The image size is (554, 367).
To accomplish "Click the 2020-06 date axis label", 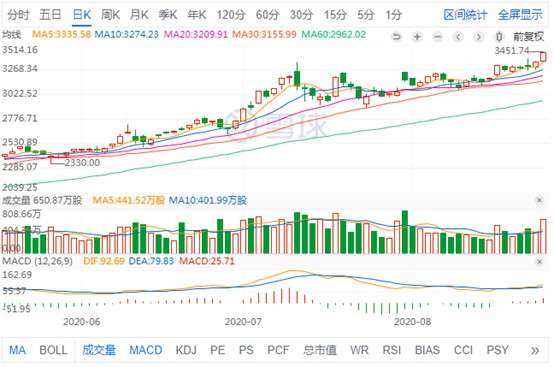I will (x=81, y=322).
